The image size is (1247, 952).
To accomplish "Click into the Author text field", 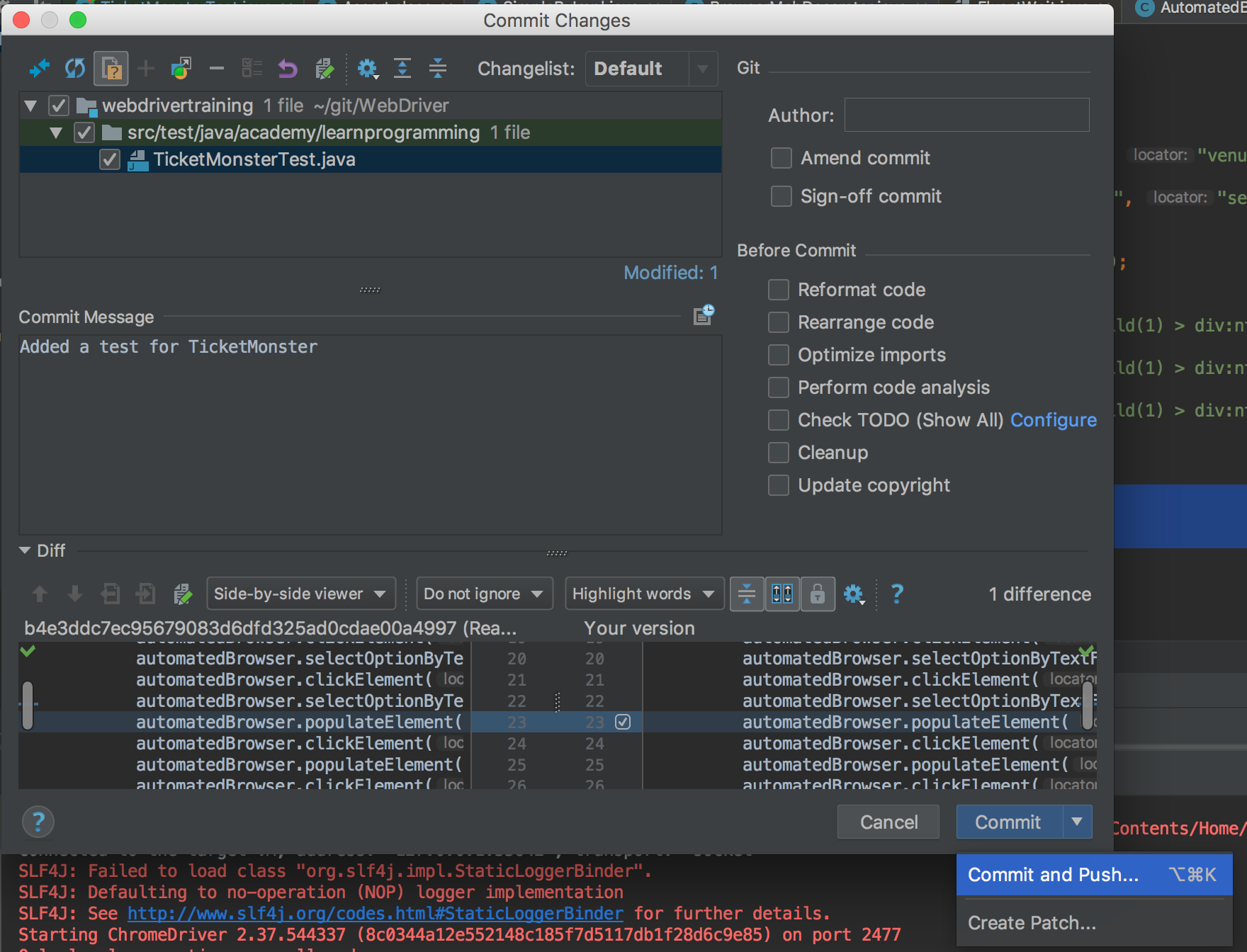I will pos(966,115).
